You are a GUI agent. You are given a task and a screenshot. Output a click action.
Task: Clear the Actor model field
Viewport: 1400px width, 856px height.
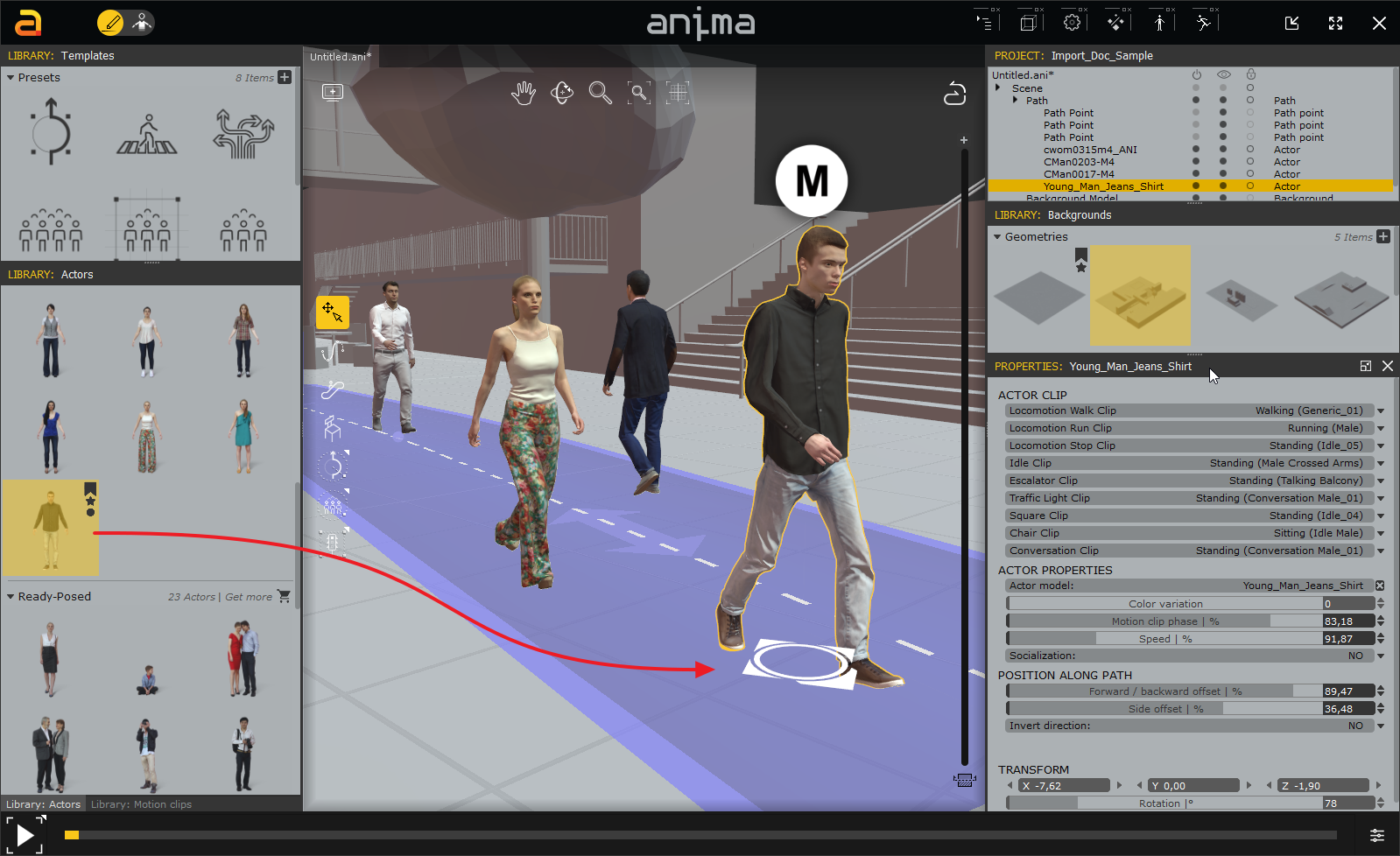[x=1380, y=586]
